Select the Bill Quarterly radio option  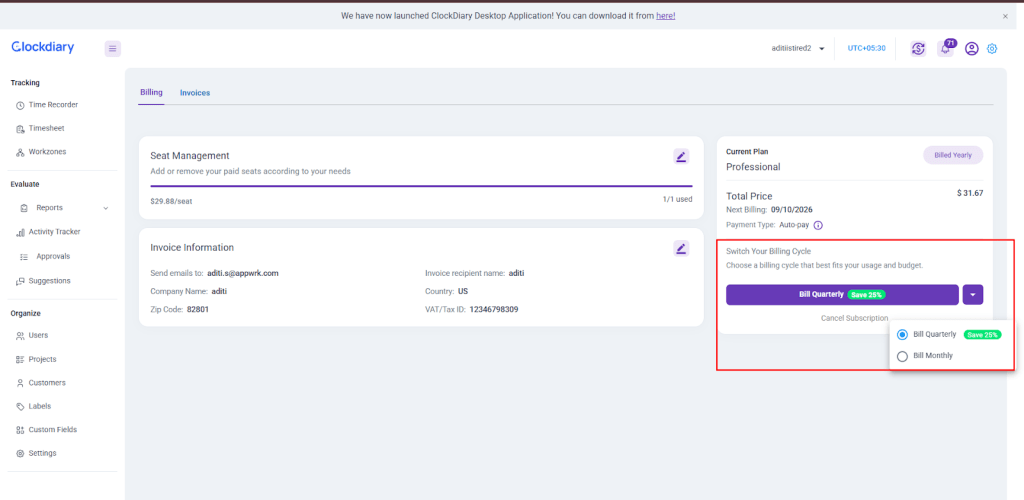[903, 334]
